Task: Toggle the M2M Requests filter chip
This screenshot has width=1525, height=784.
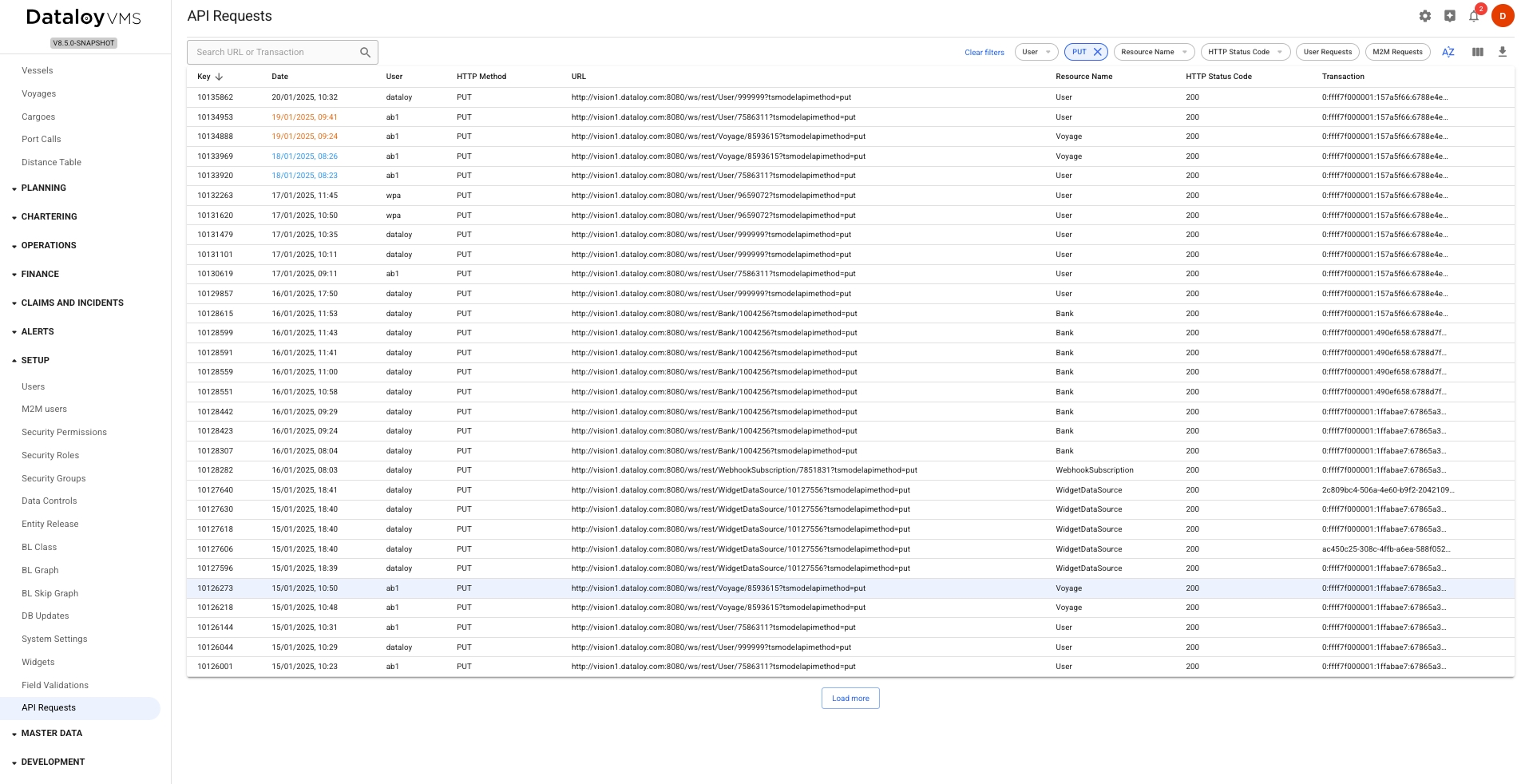Action: (1397, 52)
